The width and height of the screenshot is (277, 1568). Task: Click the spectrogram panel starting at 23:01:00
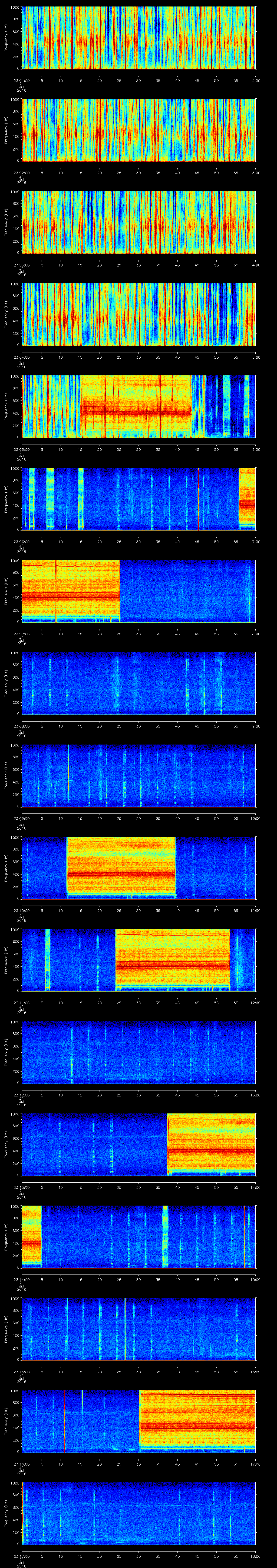point(138,38)
